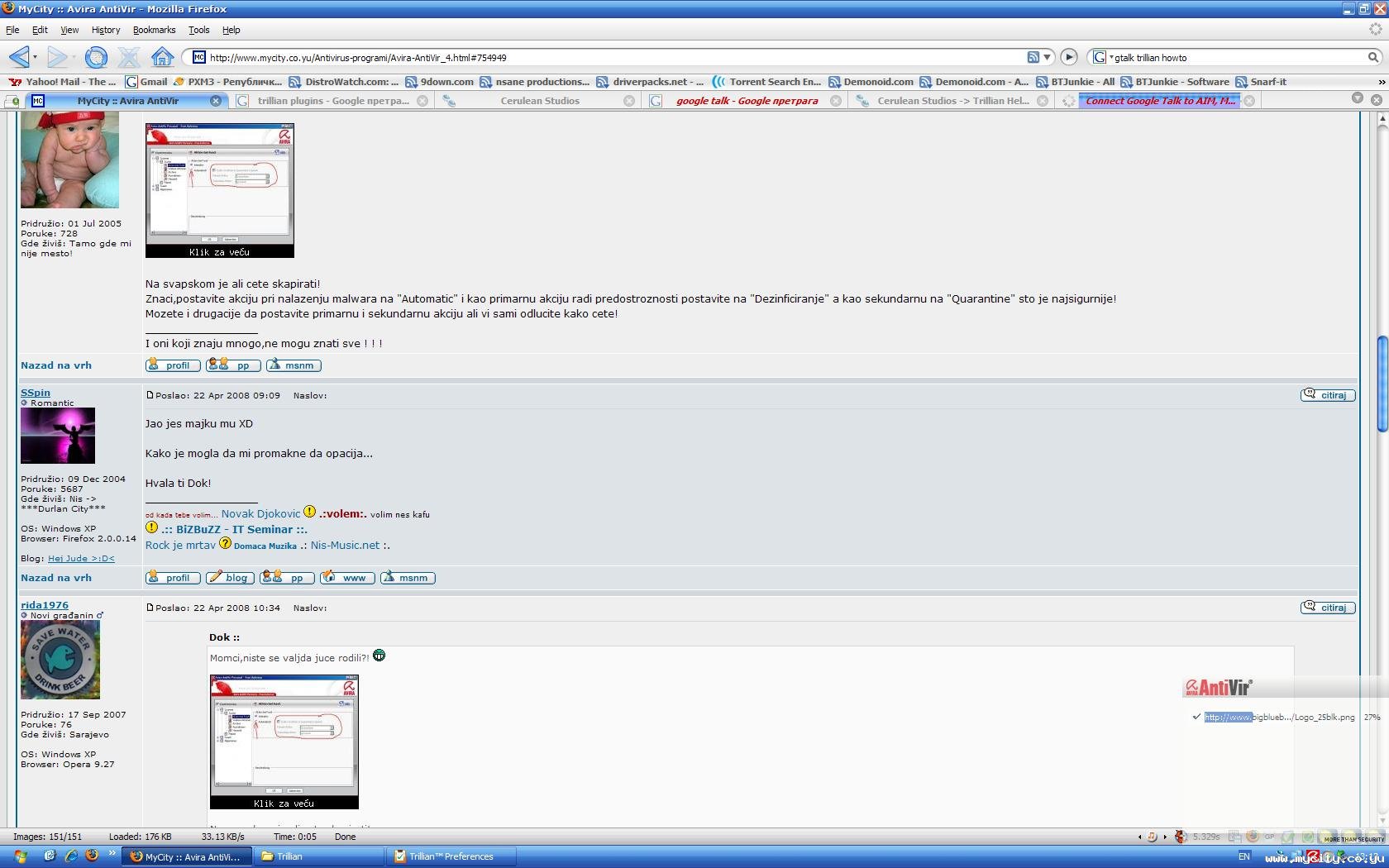Launch Firefox from quick launch icon

[x=92, y=856]
